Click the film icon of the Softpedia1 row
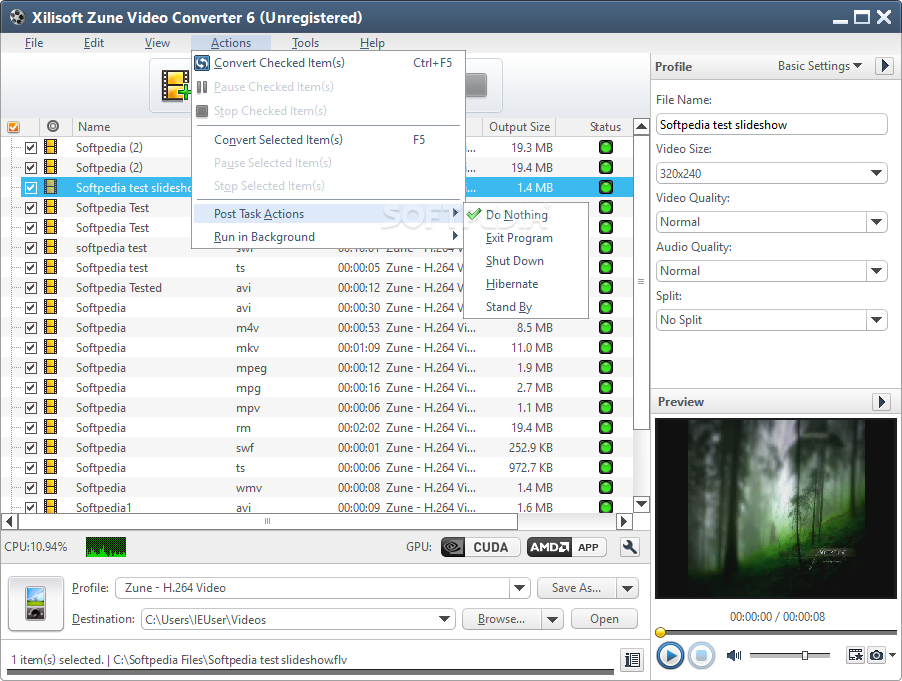This screenshot has height=681, width=902. click(51, 507)
